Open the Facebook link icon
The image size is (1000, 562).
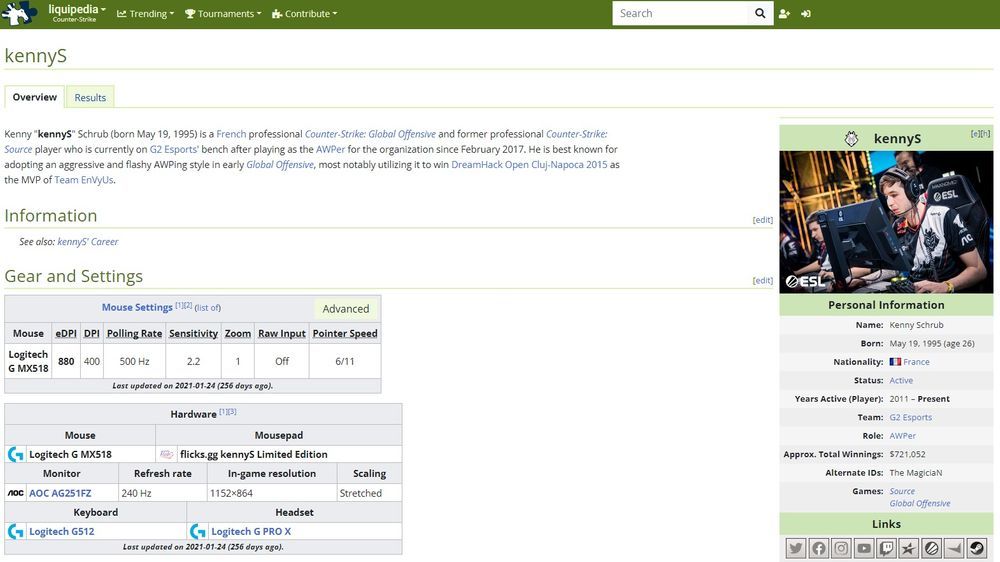tap(819, 548)
